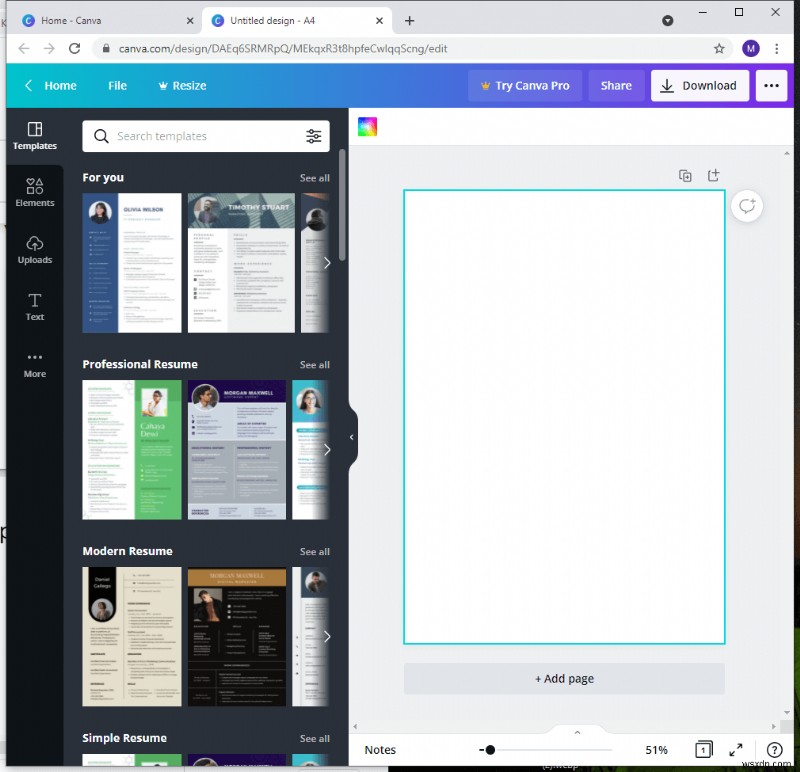Click the template panel vertical scrollbar

[x=342, y=206]
